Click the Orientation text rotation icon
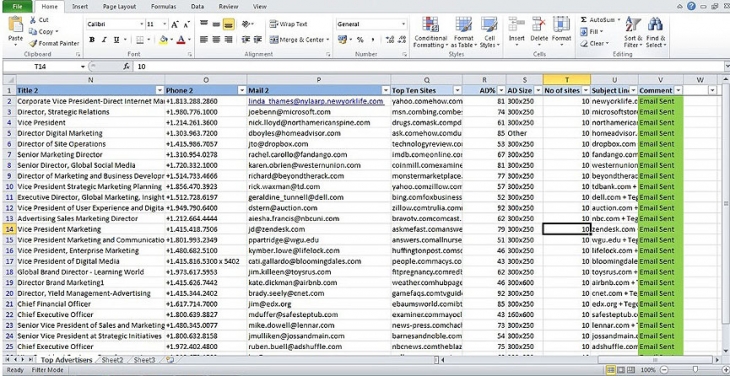 click(x=247, y=24)
